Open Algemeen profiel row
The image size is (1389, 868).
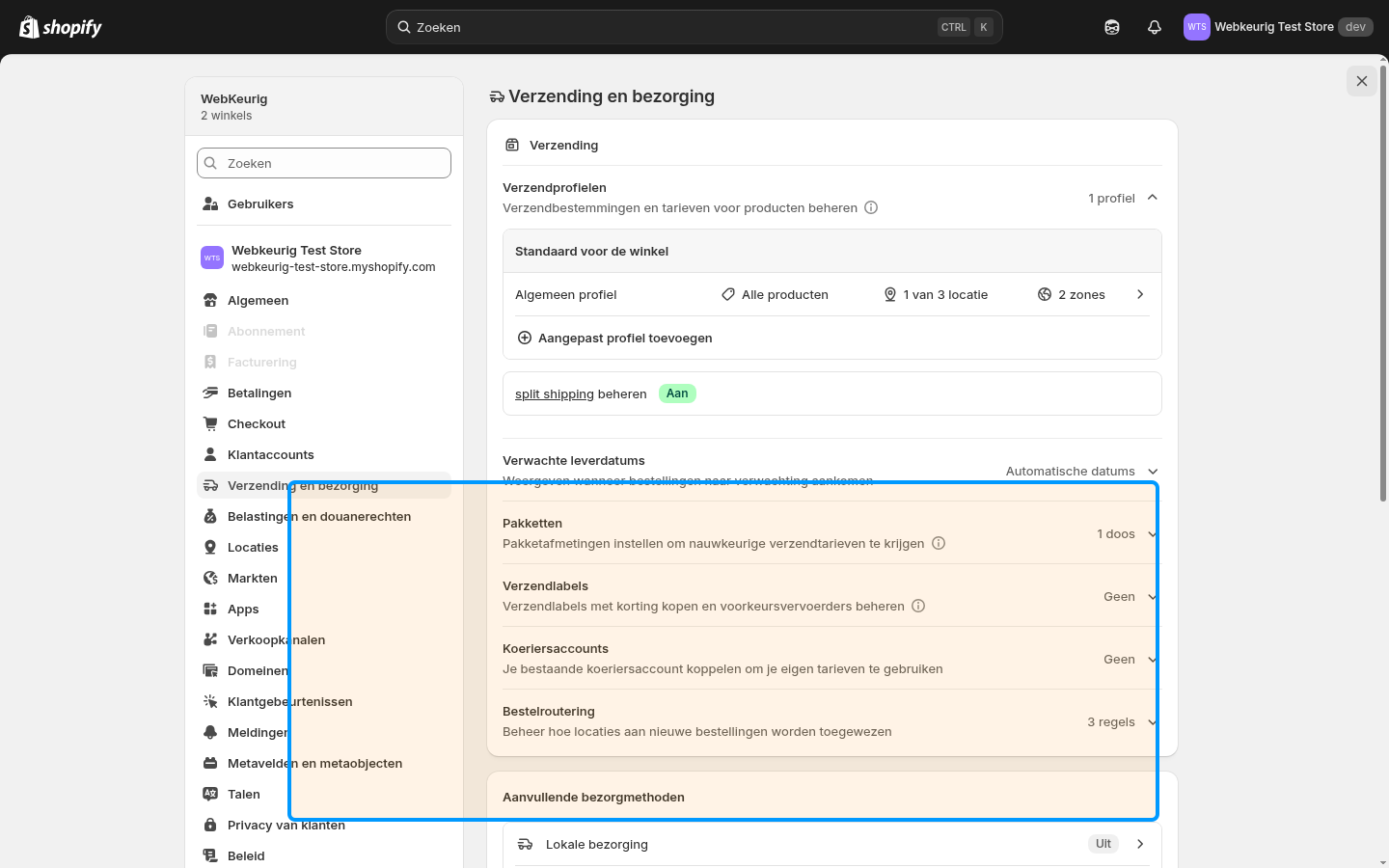click(x=831, y=294)
